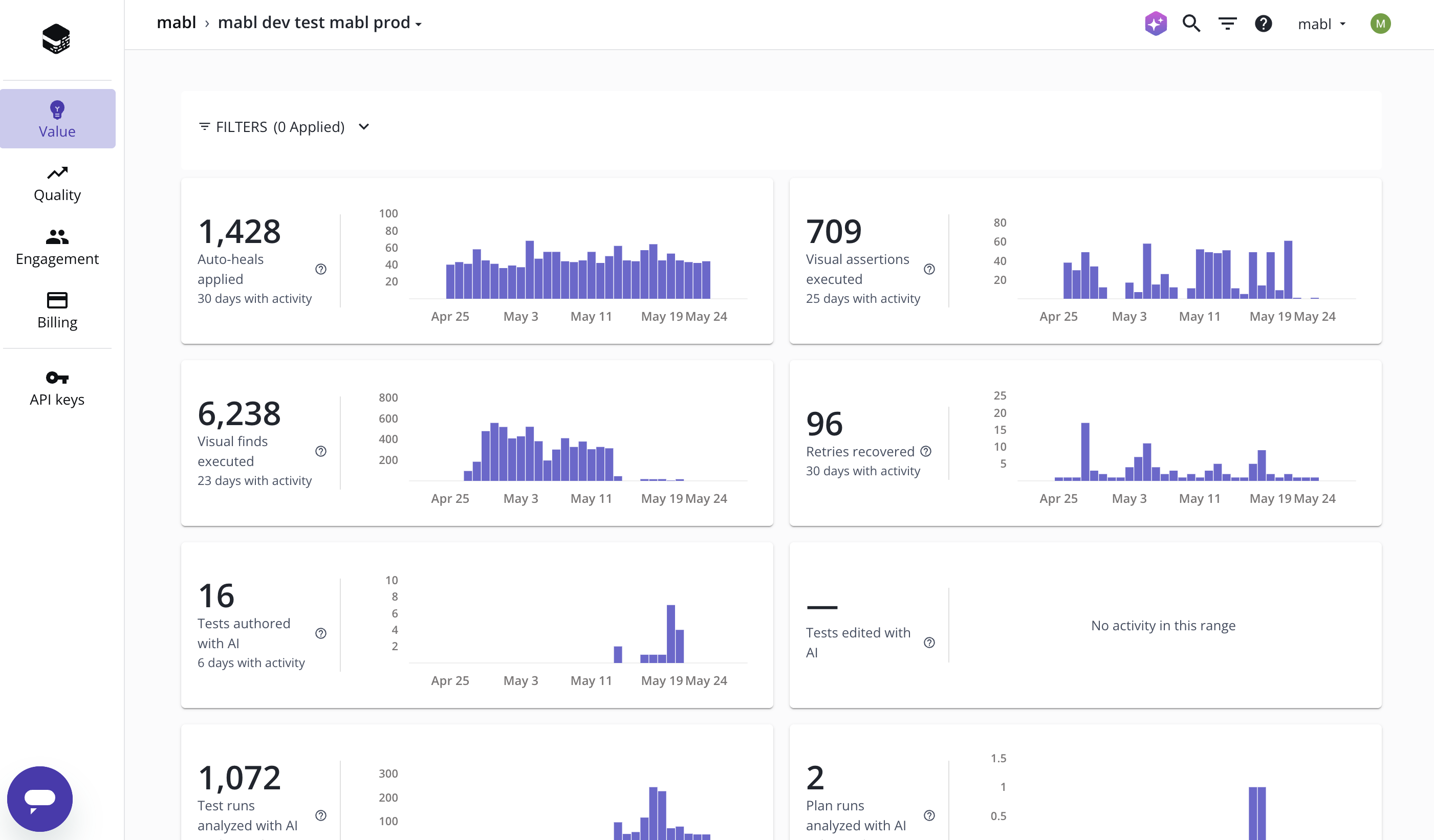Click the 6,238 visual finds value
1434x840 pixels.
click(x=239, y=413)
